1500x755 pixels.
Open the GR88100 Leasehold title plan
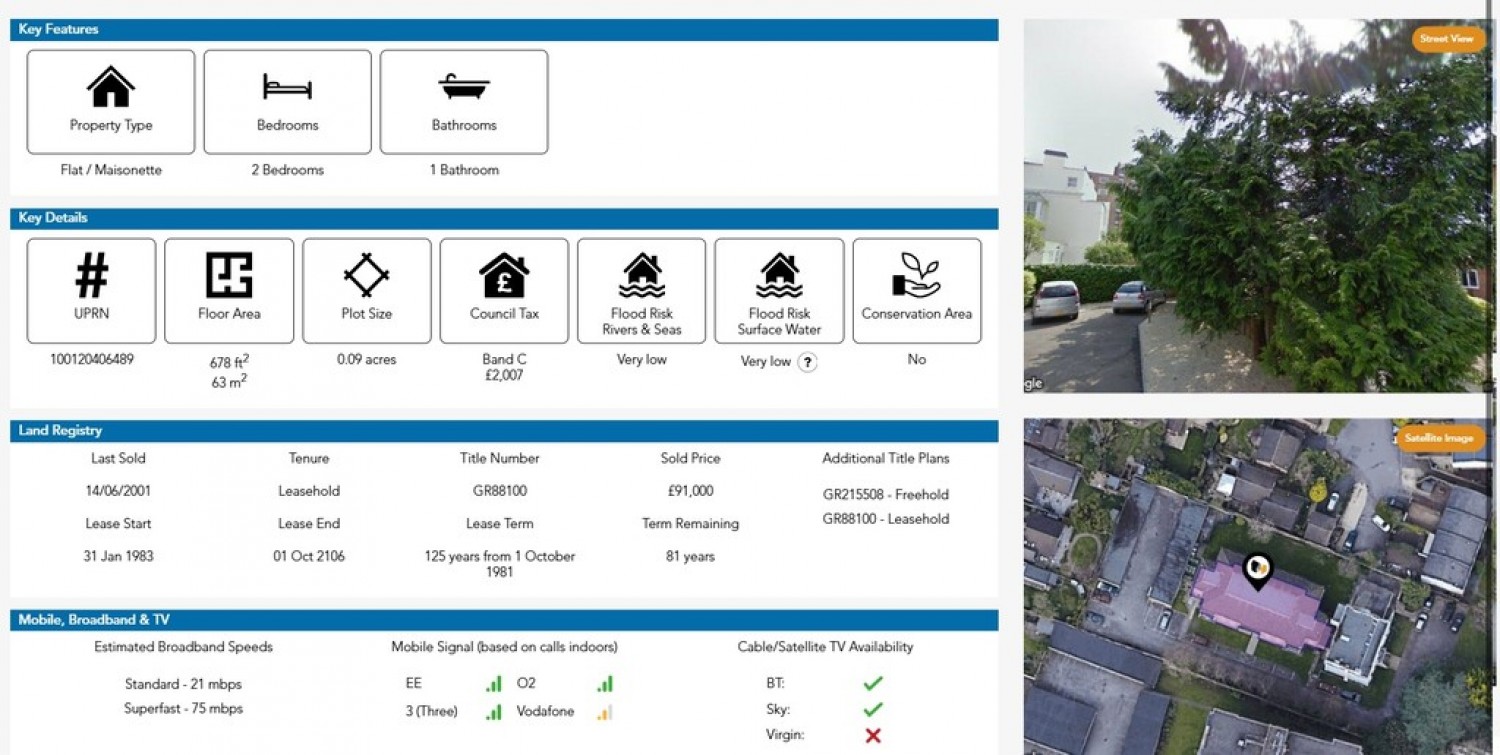pyautogui.click(x=885, y=519)
